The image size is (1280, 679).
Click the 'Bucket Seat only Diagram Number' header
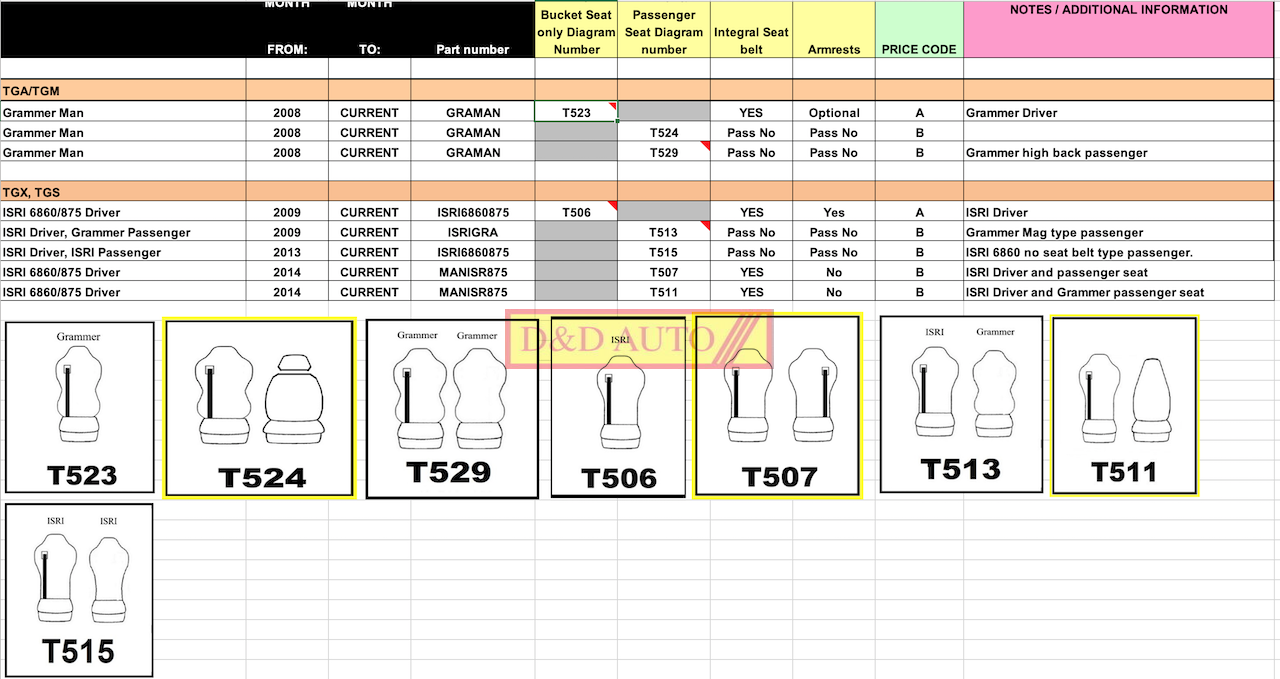(576, 30)
